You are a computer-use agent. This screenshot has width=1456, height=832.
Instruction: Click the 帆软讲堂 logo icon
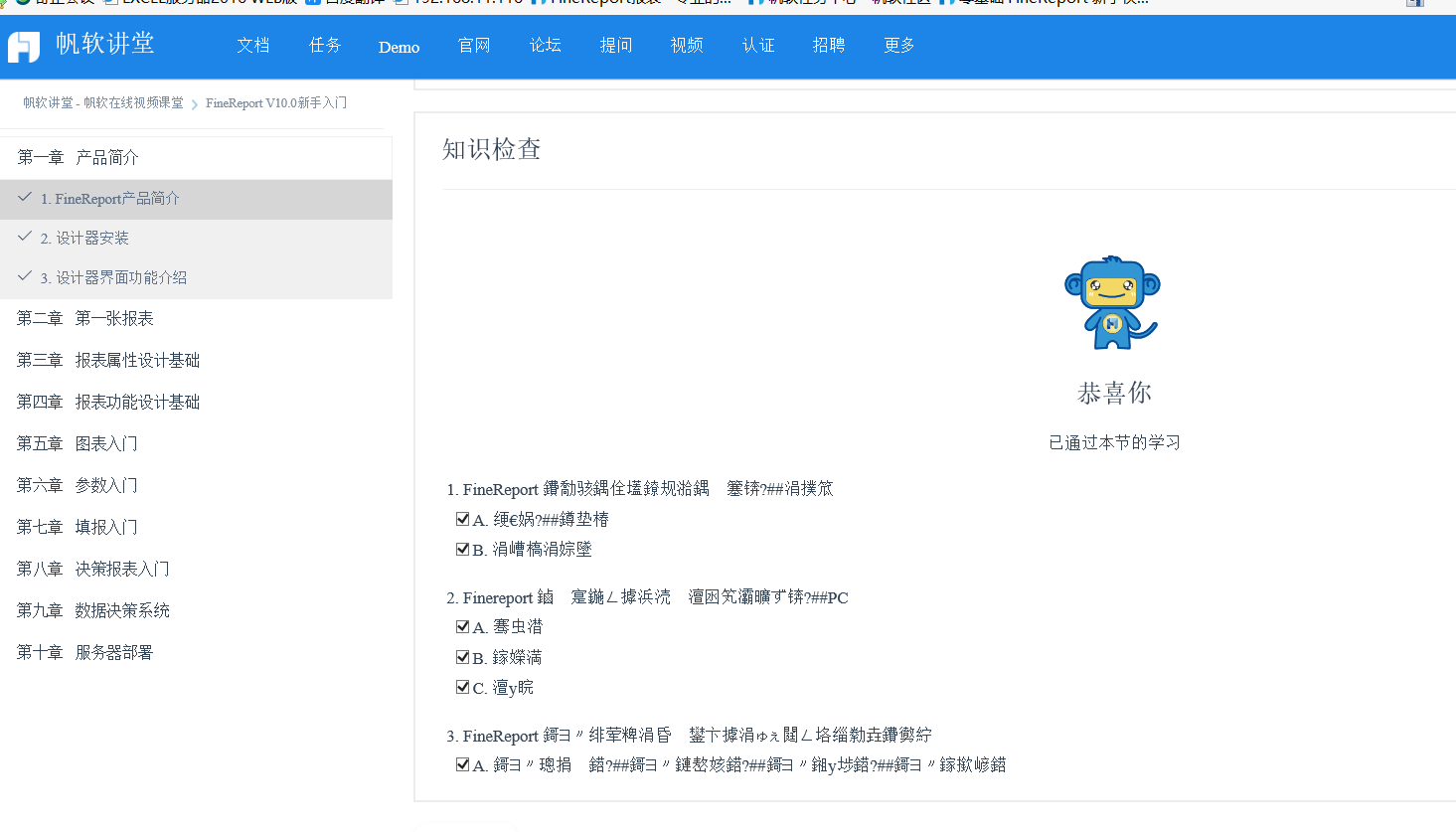tap(24, 47)
